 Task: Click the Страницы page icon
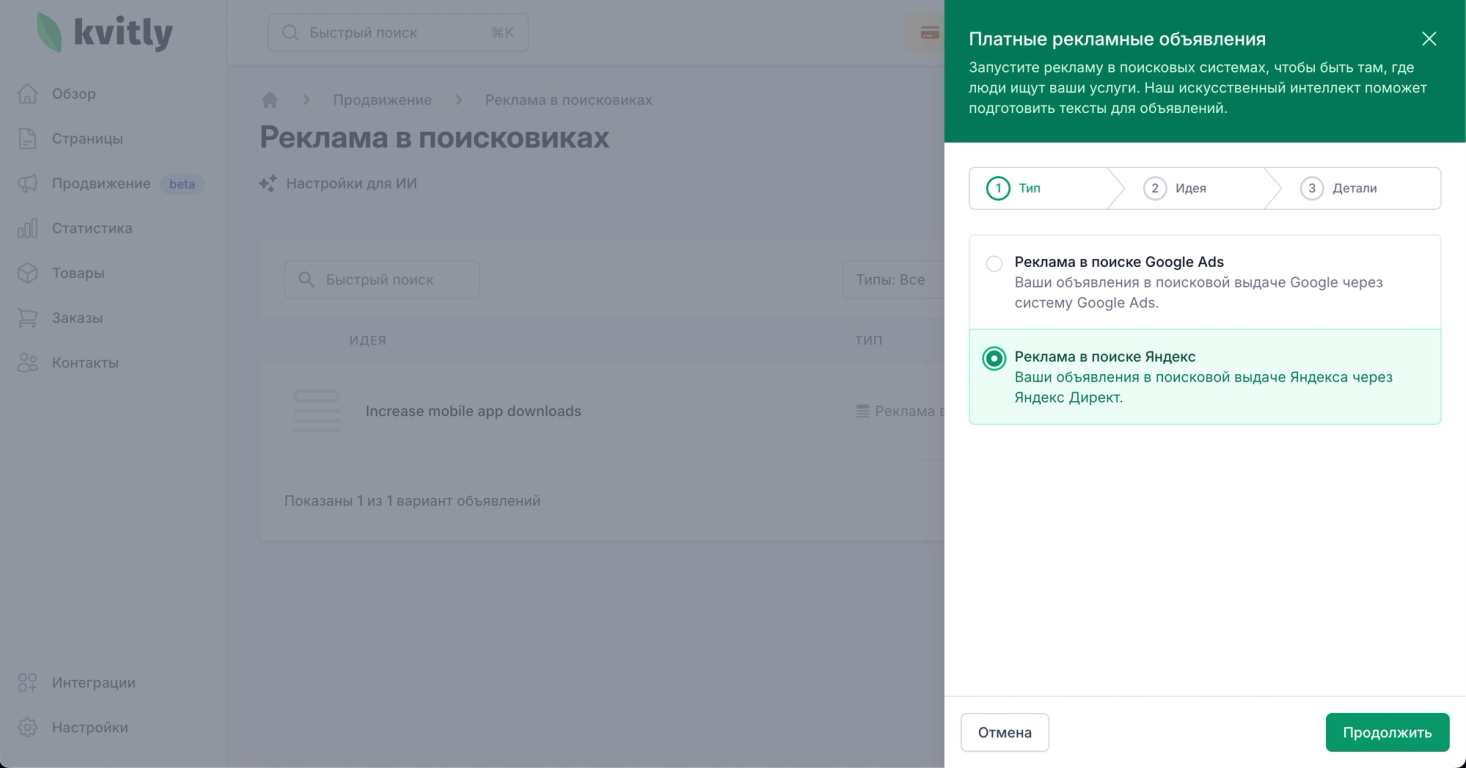click(x=28, y=139)
